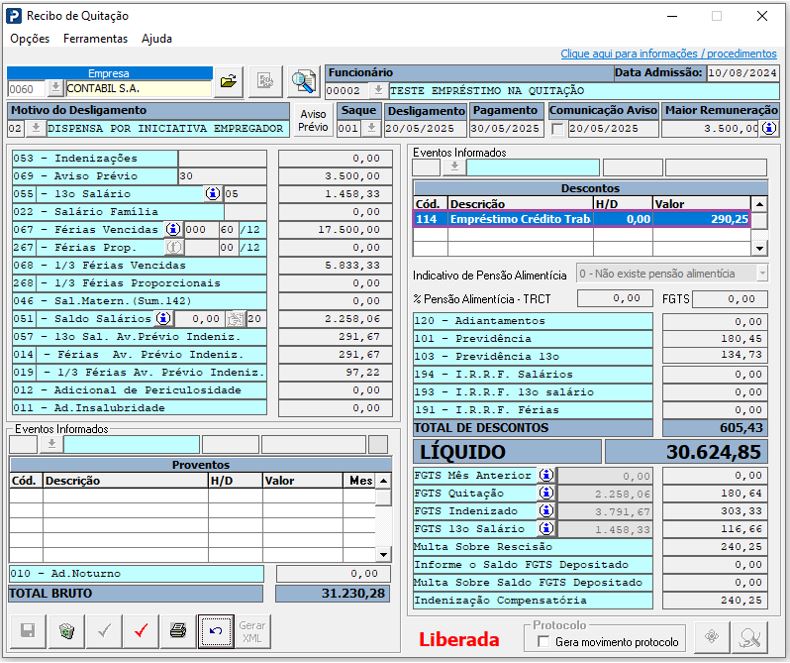
Task: Click the printer button
Action: click(x=178, y=631)
